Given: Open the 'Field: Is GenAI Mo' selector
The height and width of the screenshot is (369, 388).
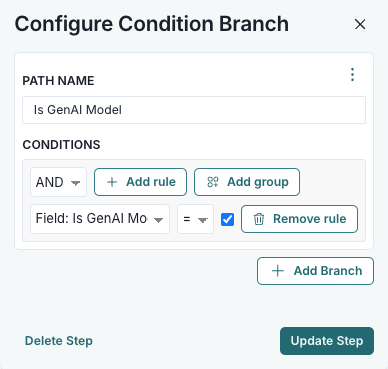Looking at the screenshot, I should pyautogui.click(x=100, y=219).
